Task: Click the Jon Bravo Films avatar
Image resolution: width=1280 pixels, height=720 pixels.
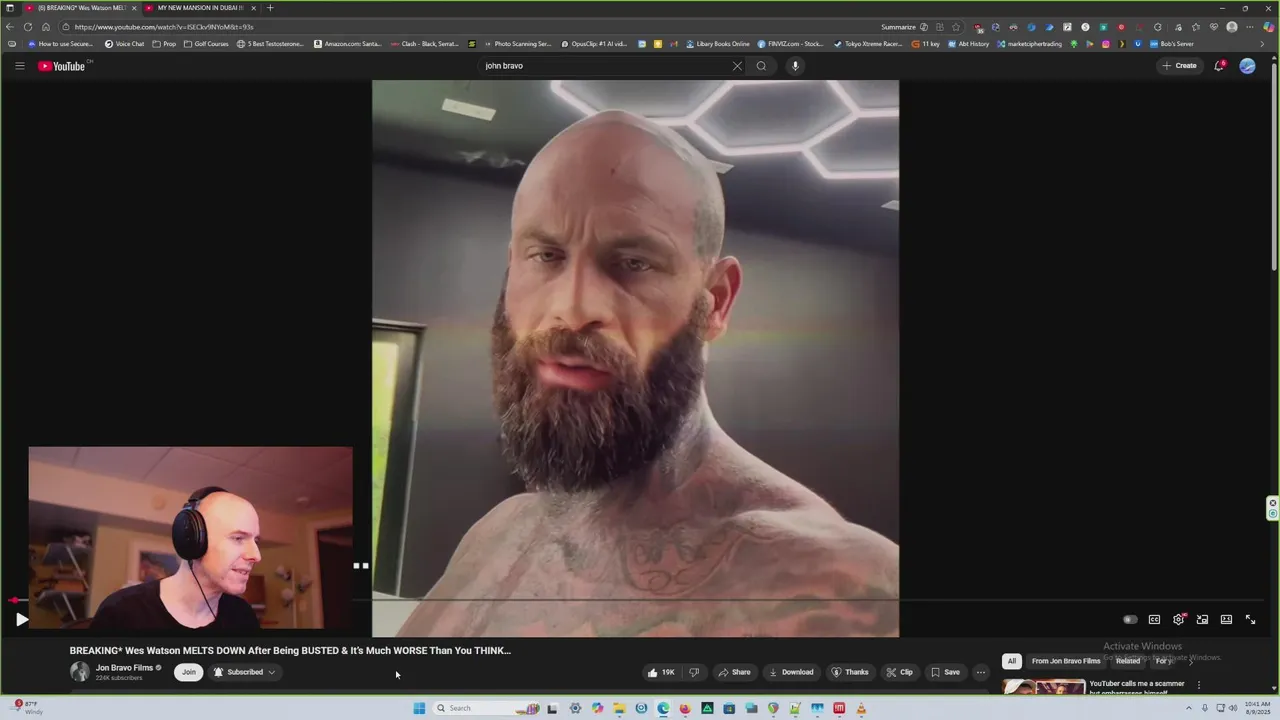Action: click(79, 672)
